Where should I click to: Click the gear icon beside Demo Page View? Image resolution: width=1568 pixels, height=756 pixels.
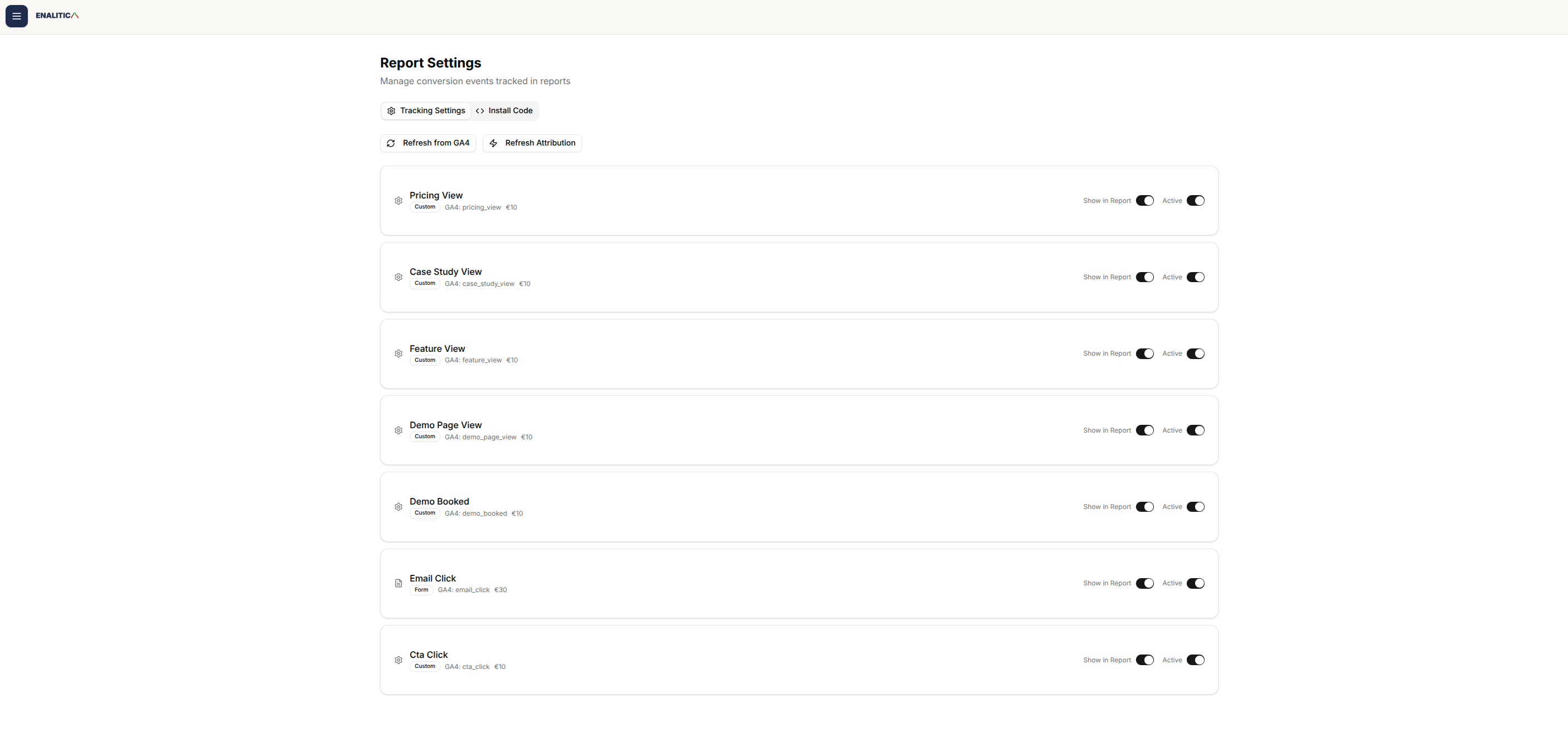click(x=398, y=430)
